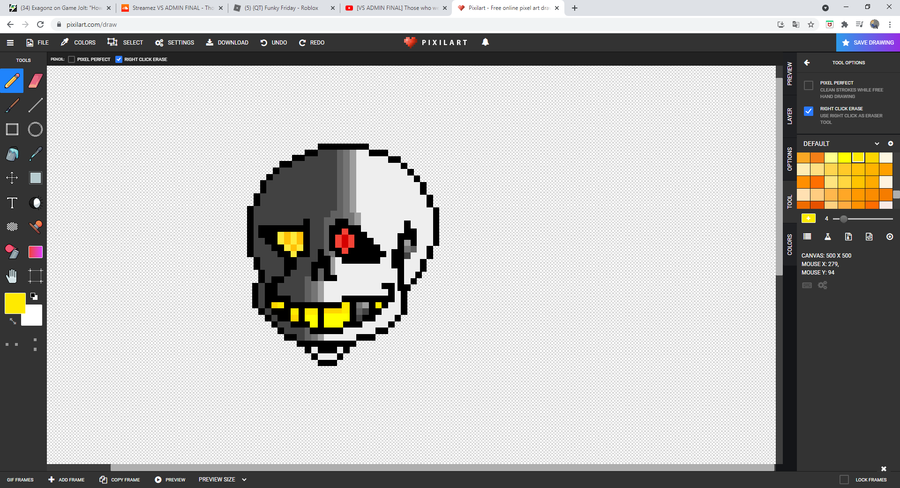Open a new browser tab

[x=575, y=8]
